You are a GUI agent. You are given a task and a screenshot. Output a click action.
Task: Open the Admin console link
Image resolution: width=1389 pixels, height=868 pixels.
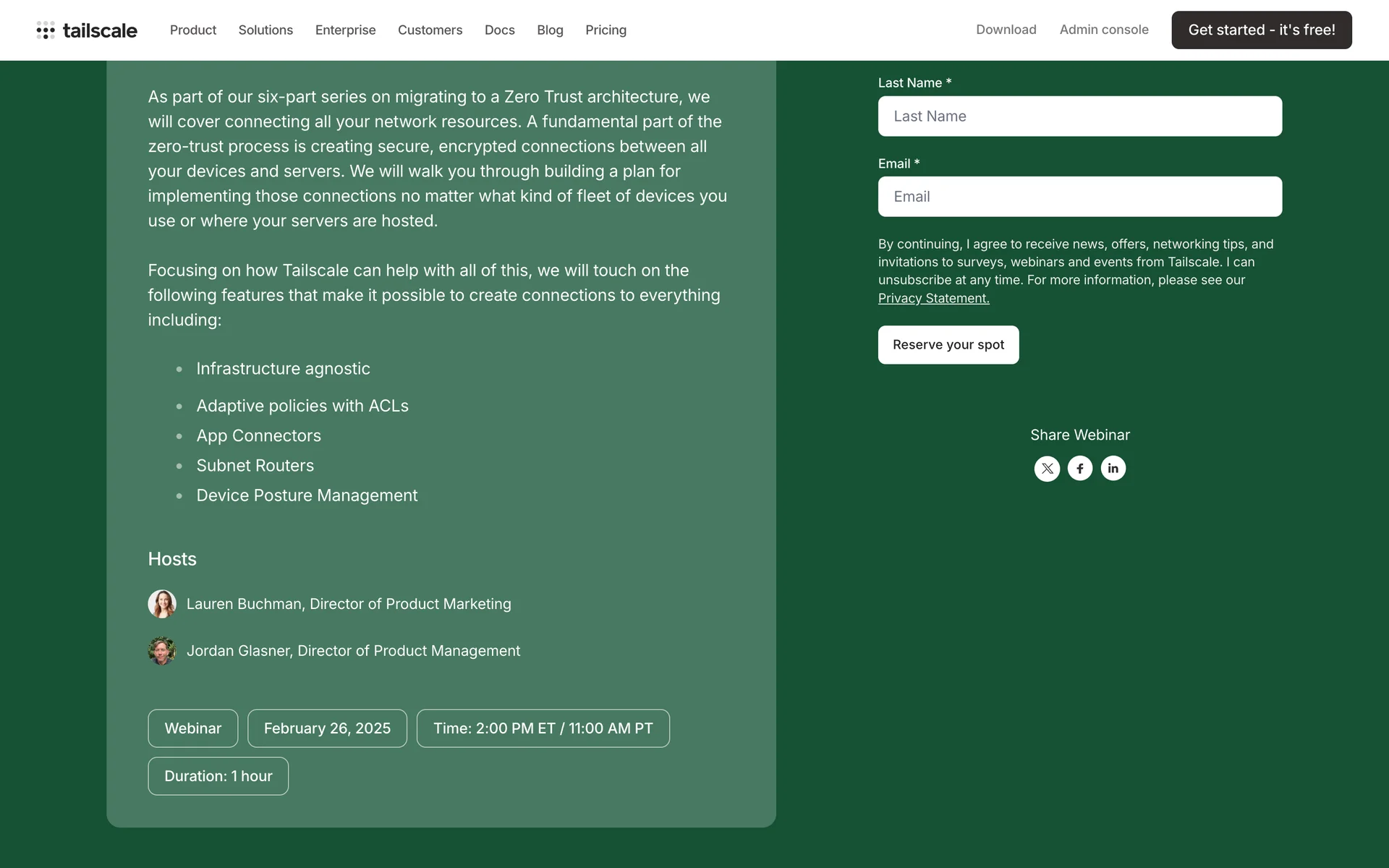click(1104, 30)
